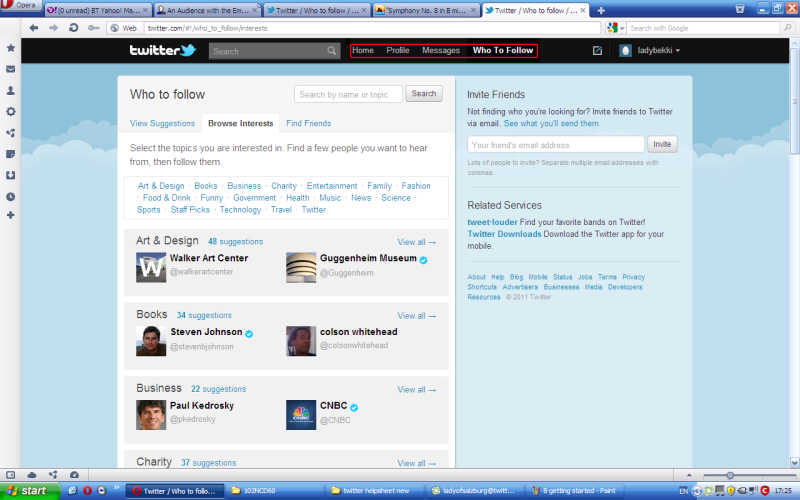The width and height of the screenshot is (800, 500).
Task: Open the 8 getting started - Paint taskbar item
Action: pos(577,491)
